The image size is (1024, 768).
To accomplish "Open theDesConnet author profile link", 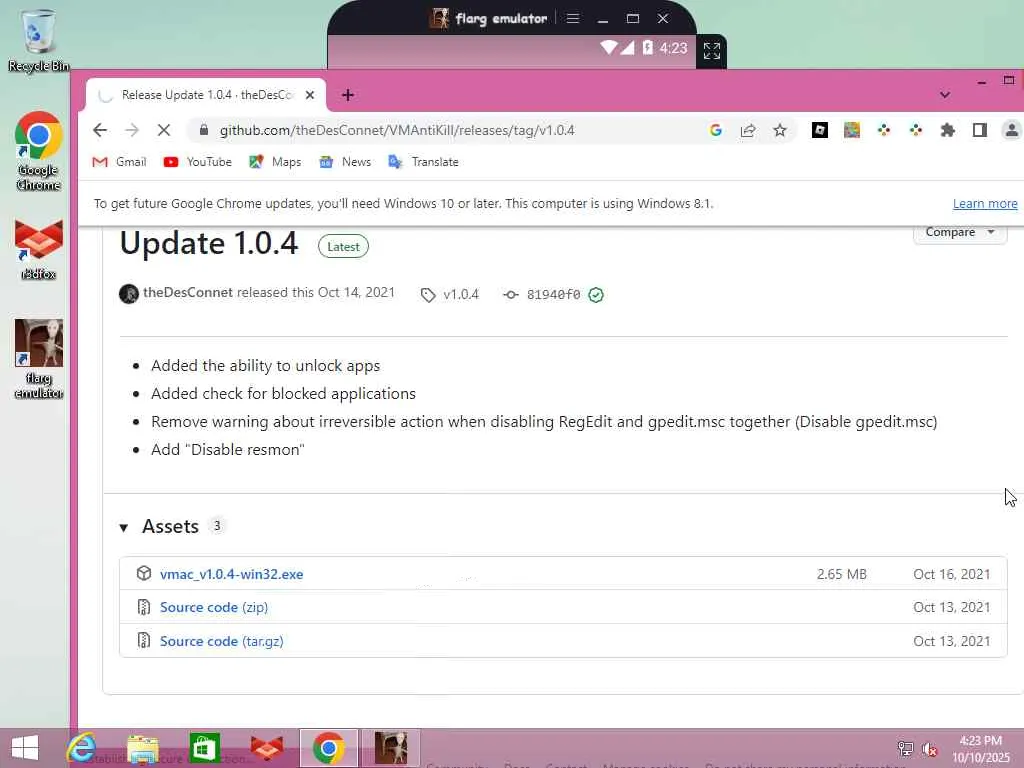I will (187, 292).
